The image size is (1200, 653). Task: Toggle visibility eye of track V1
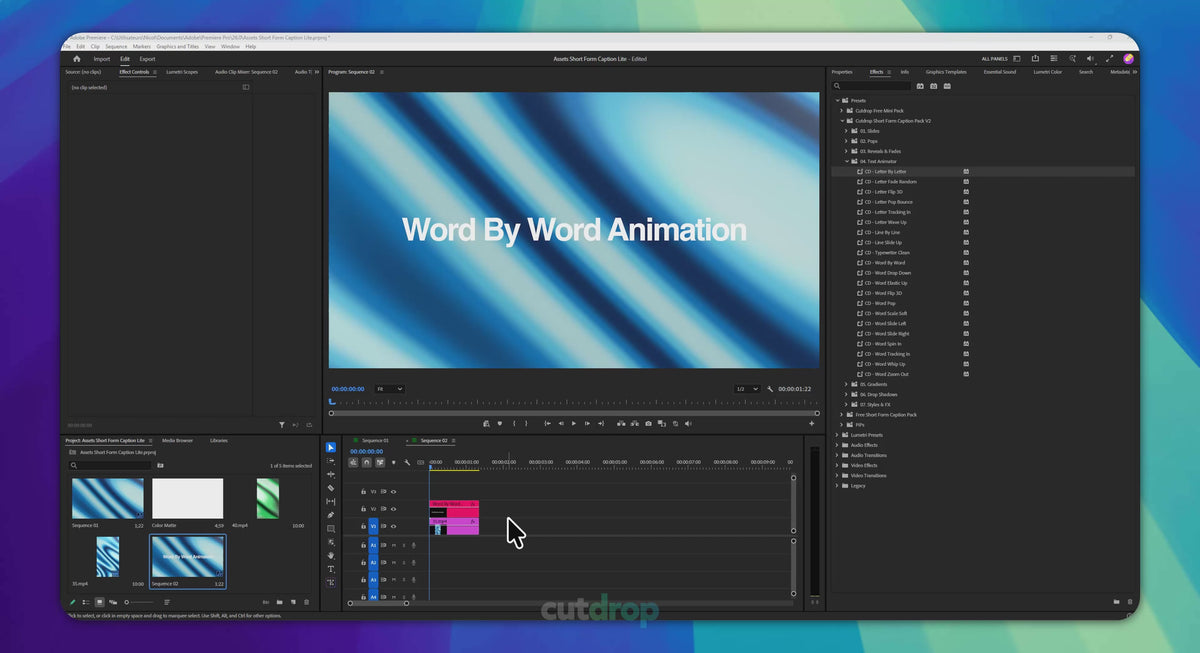pyautogui.click(x=393, y=526)
